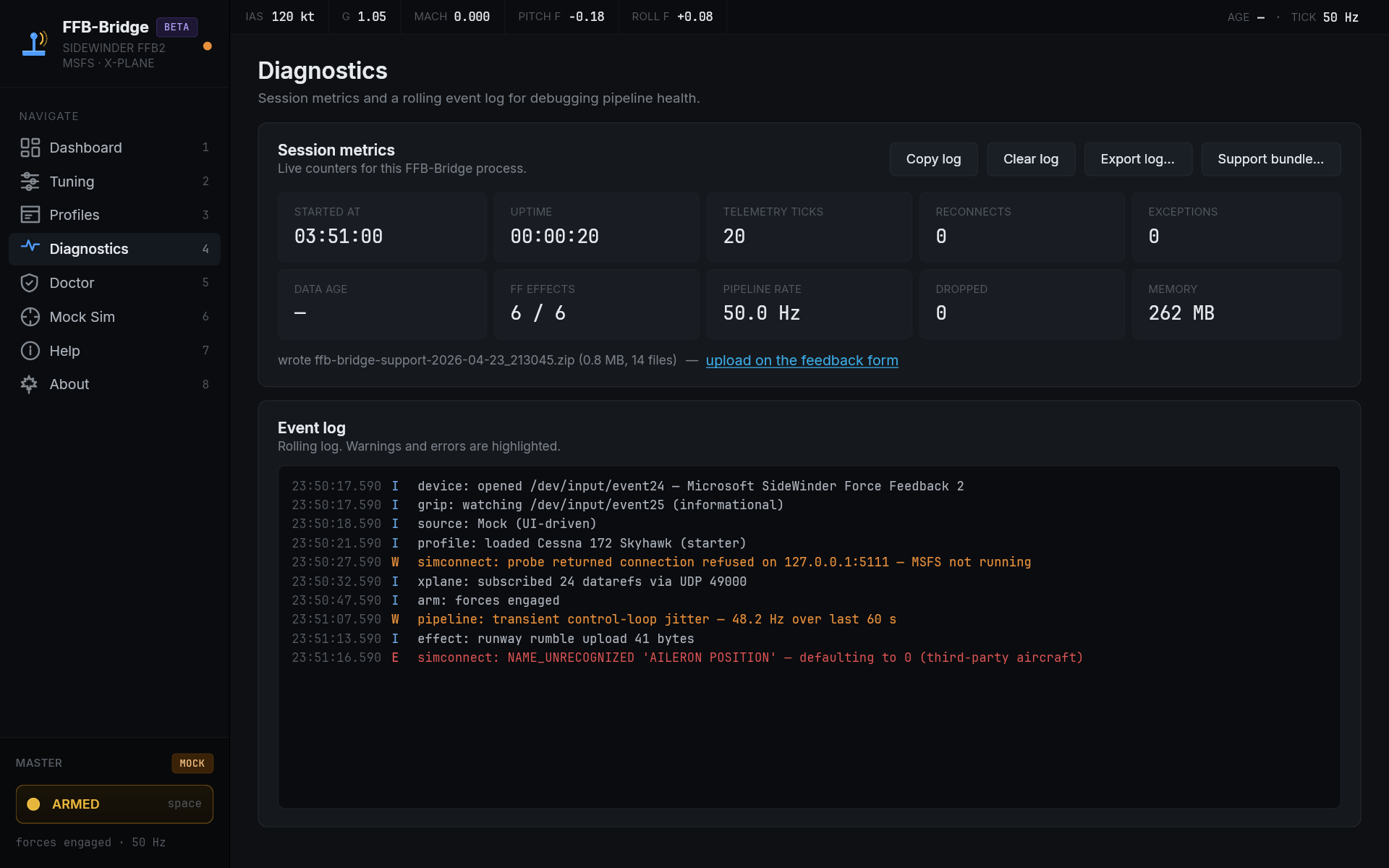
Task: Open the Export log dialog
Action: (1137, 159)
